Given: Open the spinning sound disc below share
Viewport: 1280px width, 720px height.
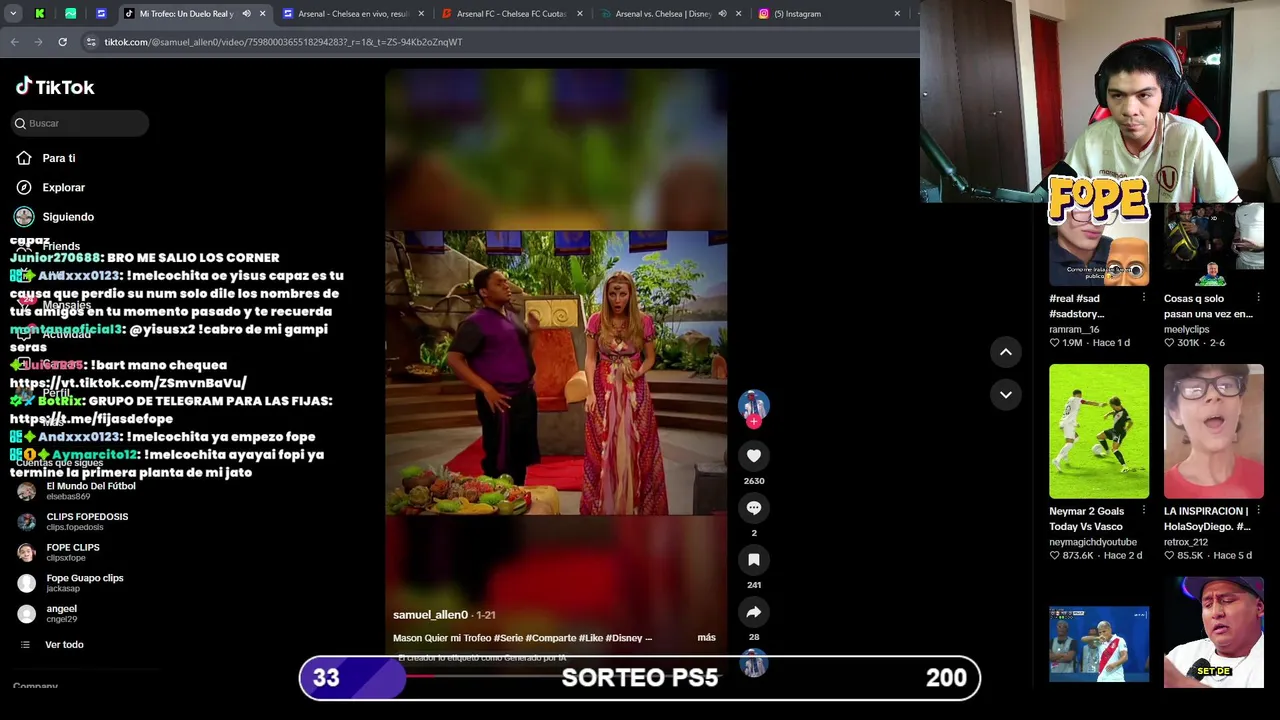Looking at the screenshot, I should 754,664.
